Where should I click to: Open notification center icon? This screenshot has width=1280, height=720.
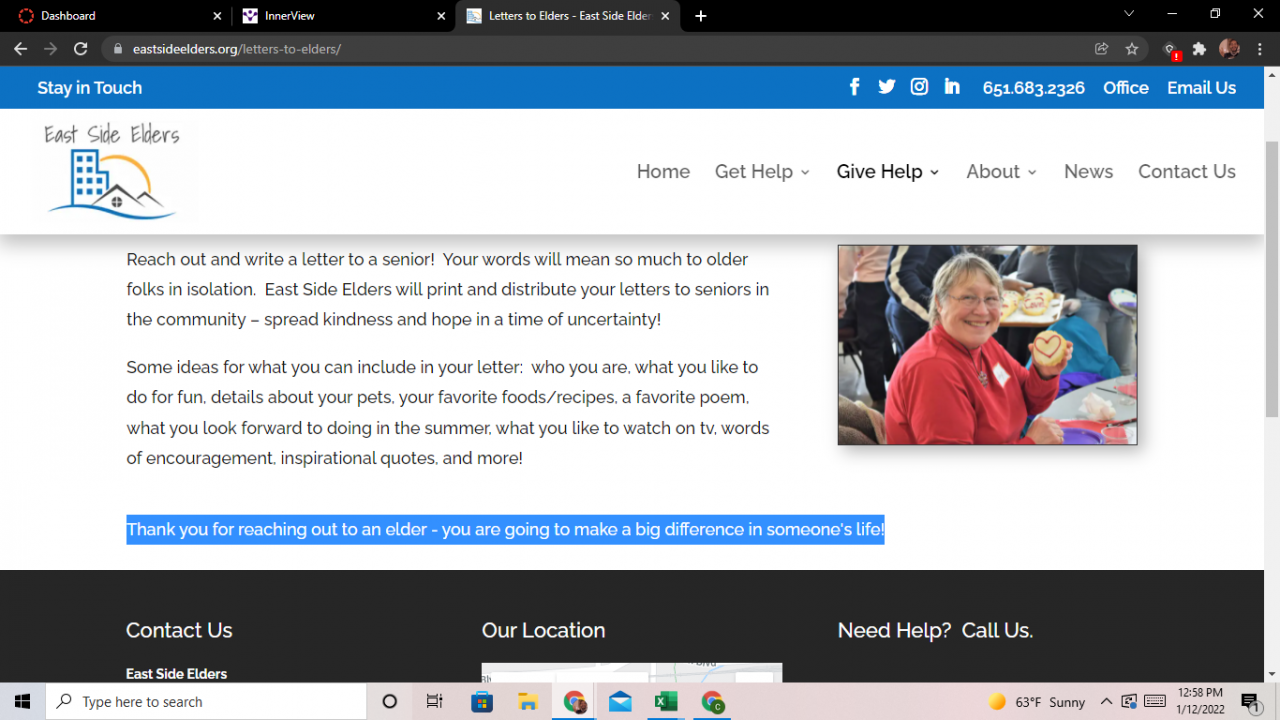coord(1250,701)
